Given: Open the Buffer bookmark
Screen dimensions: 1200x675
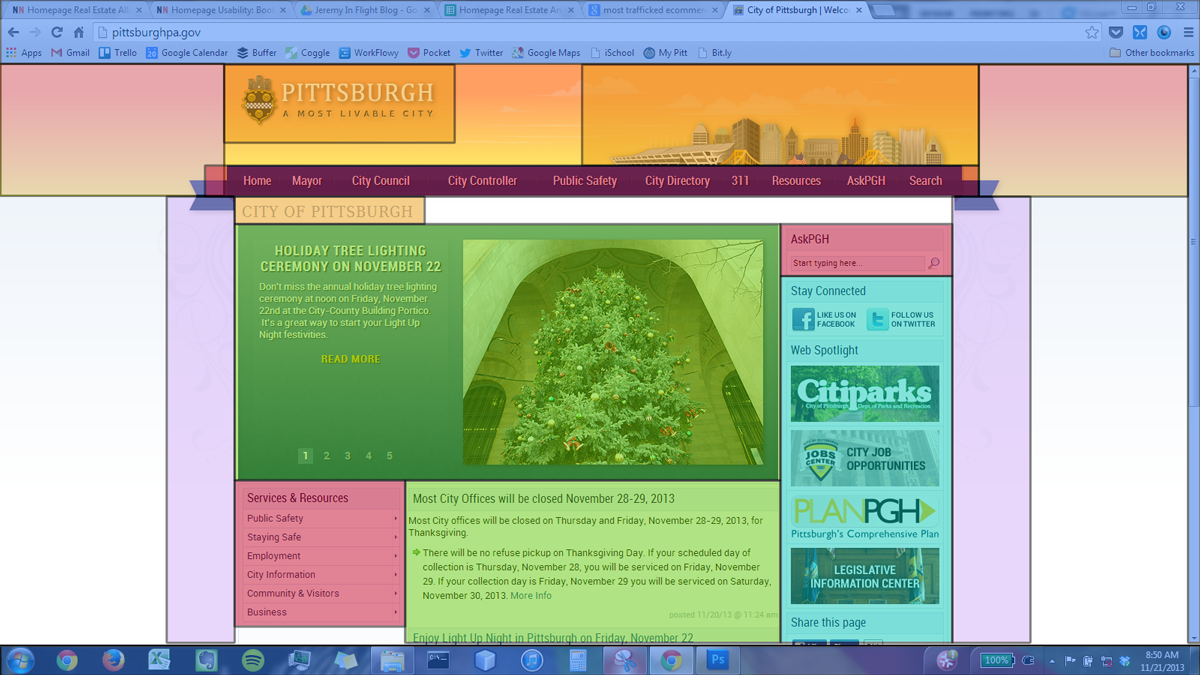Looking at the screenshot, I should (257, 53).
